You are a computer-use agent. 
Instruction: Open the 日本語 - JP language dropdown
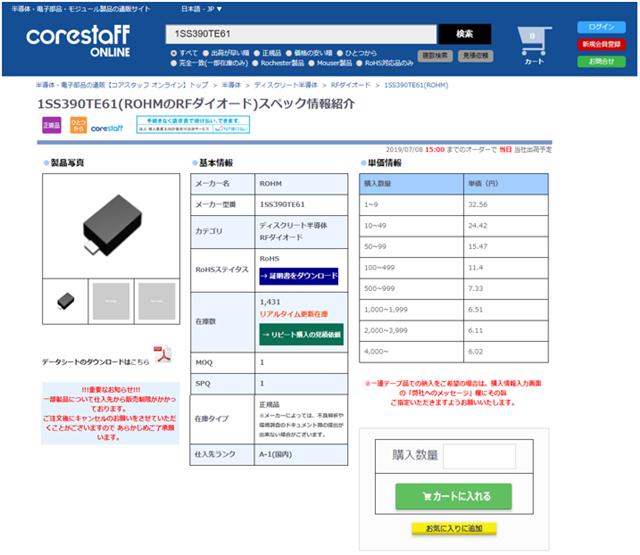point(202,9)
